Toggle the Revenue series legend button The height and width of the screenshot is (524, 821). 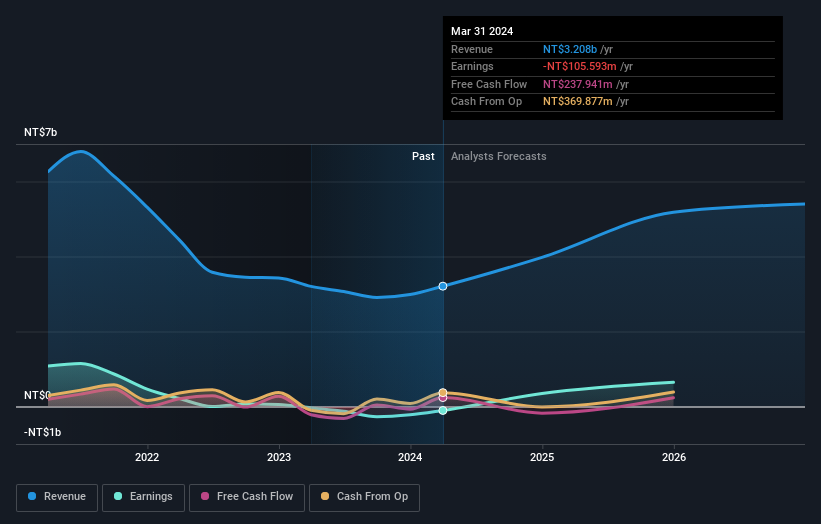57,497
